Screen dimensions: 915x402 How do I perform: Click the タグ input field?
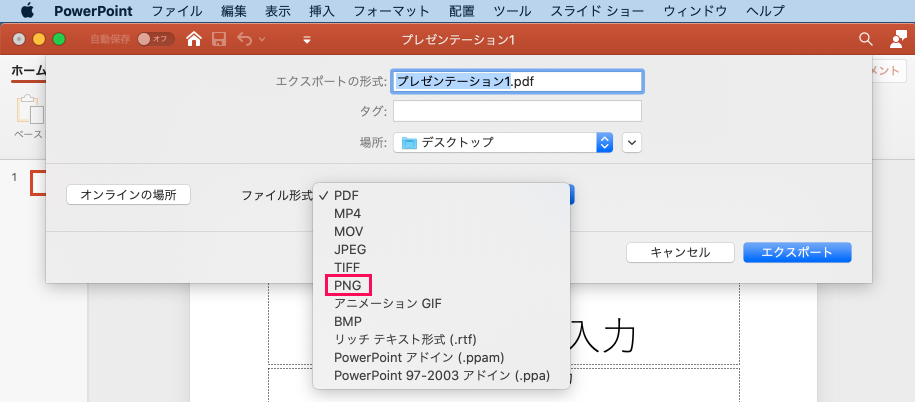coord(517,111)
